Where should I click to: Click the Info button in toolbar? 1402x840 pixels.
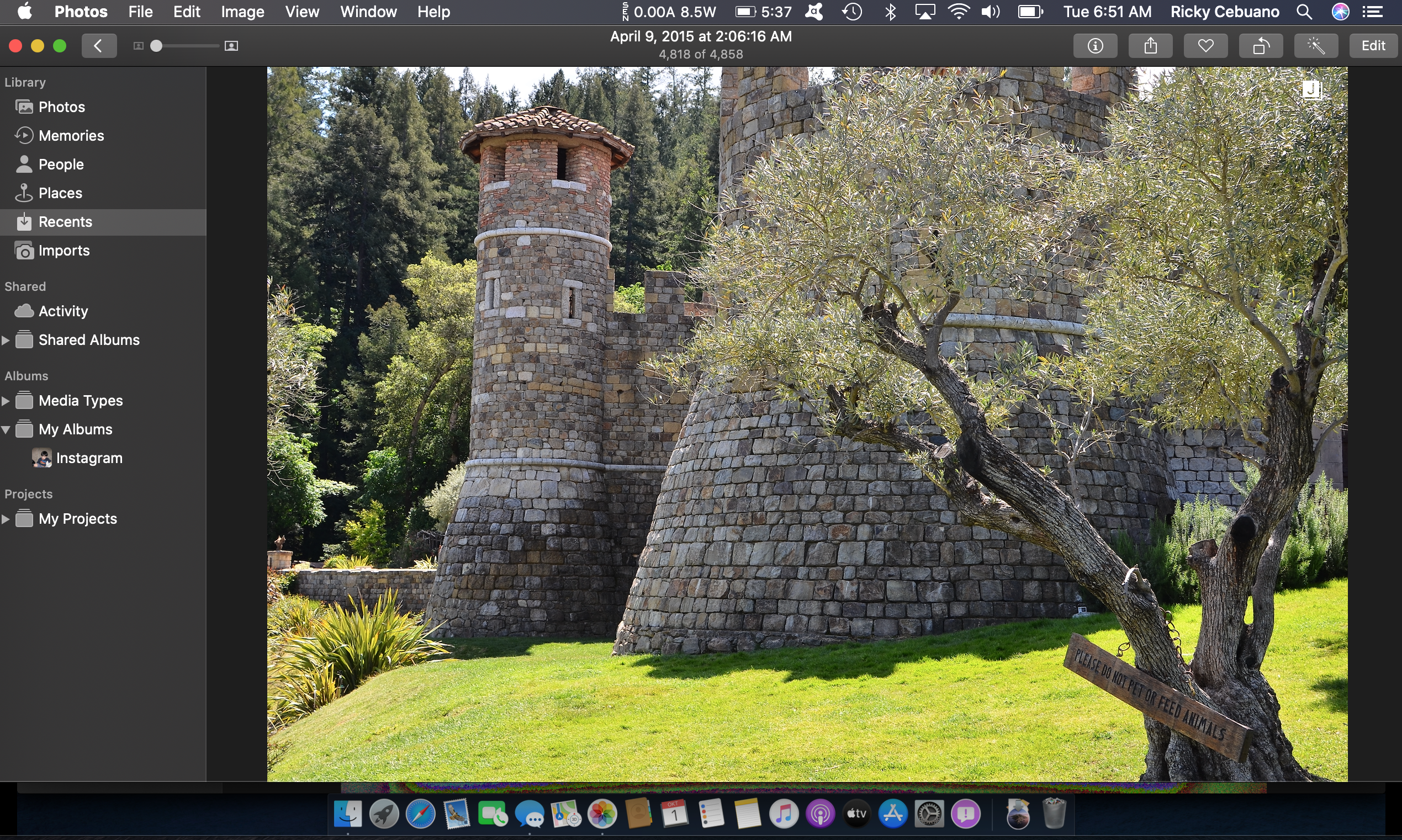1094,46
